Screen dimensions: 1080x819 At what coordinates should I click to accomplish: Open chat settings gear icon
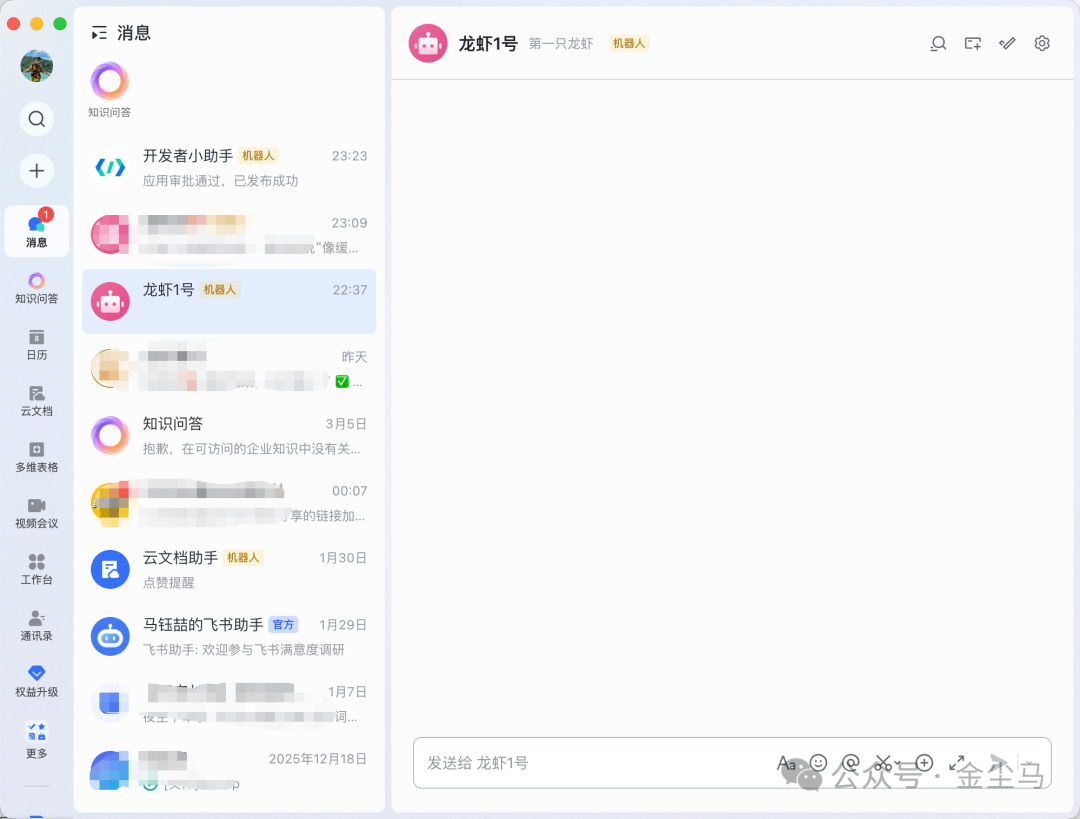[x=1042, y=43]
